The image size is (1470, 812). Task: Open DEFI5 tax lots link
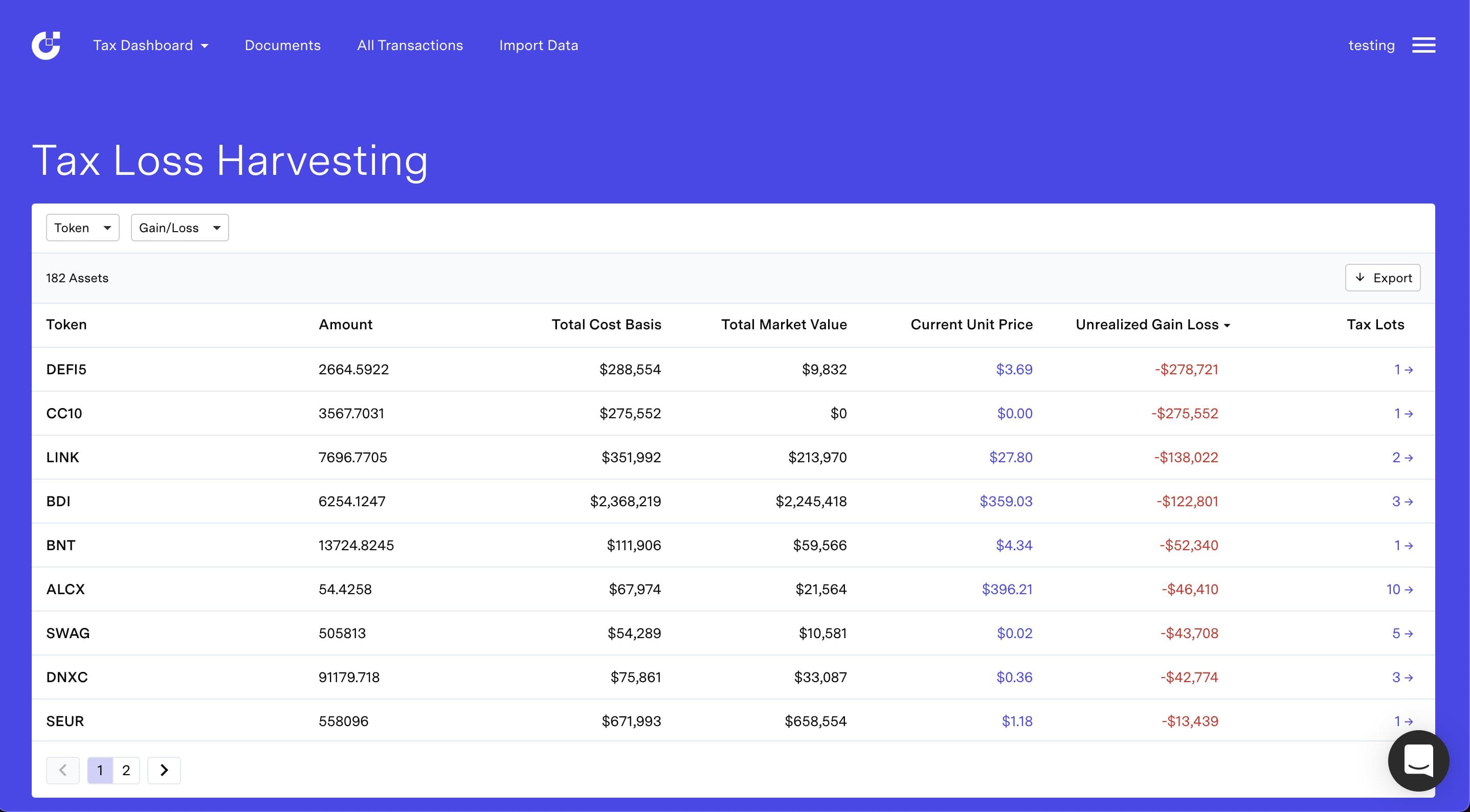[1403, 369]
